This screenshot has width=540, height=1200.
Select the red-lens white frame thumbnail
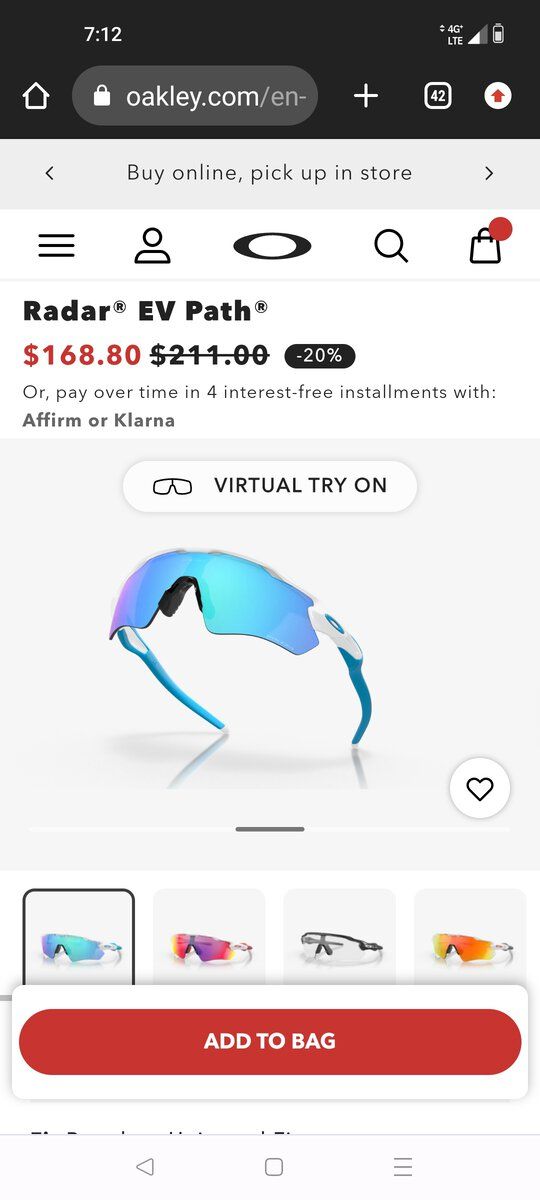coord(209,940)
